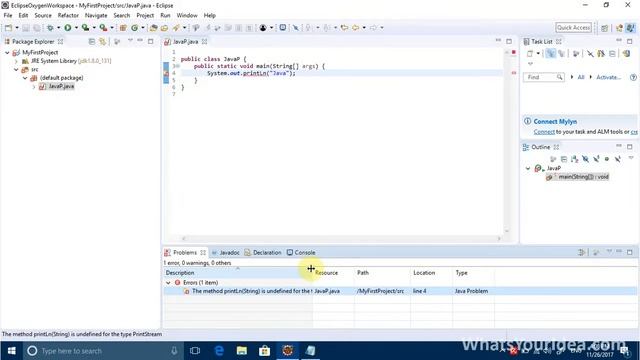640x360 pixels.
Task: Click Collapse All icon in Task List
Action: [x=612, y=53]
